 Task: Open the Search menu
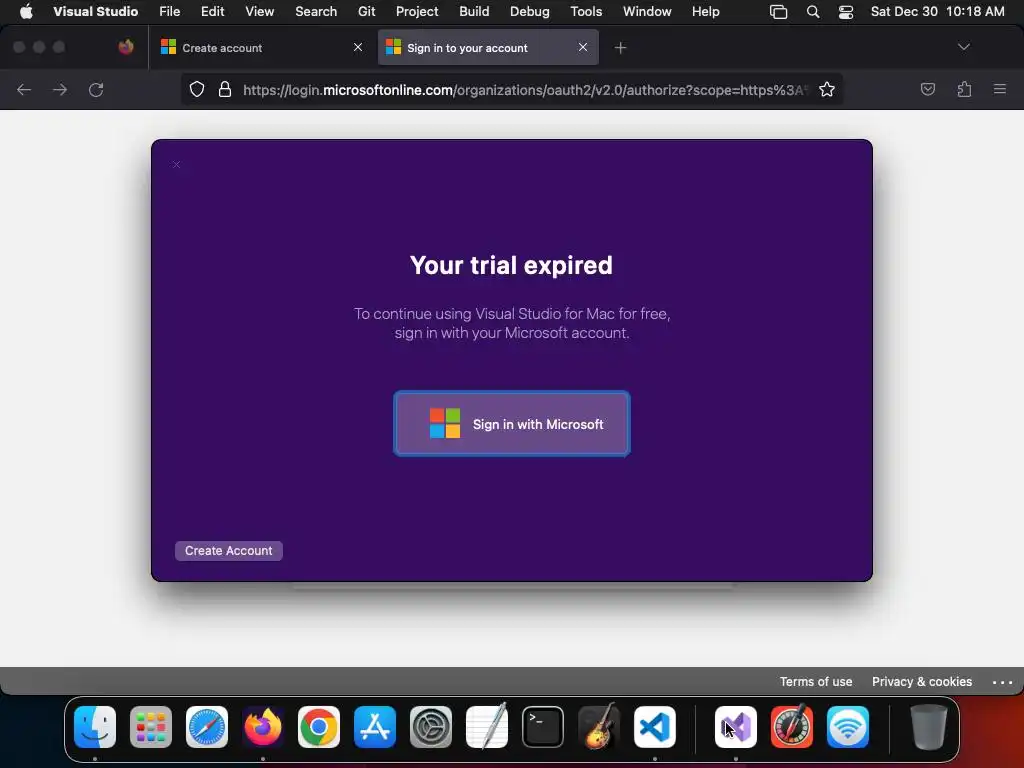[316, 11]
